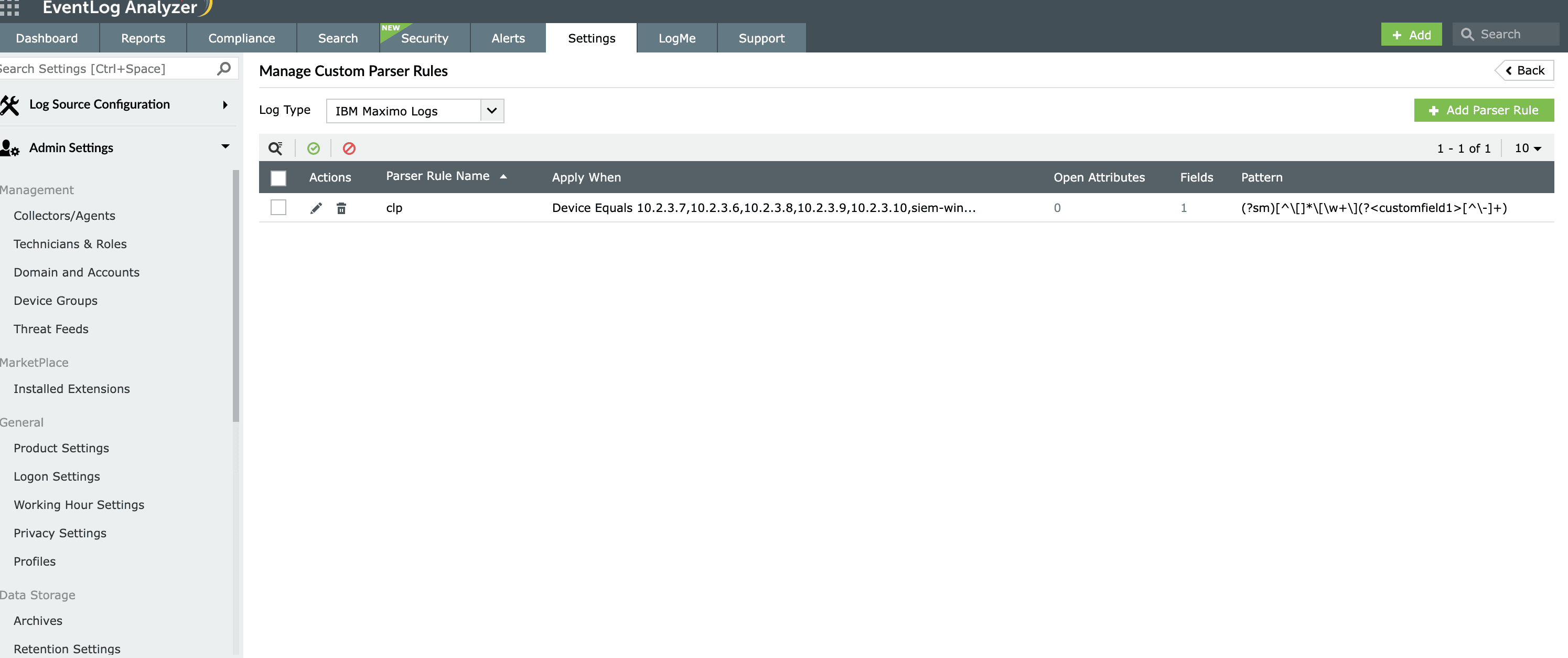Click the Log Source Configuration tools icon
1568x658 pixels.
pos(10,105)
